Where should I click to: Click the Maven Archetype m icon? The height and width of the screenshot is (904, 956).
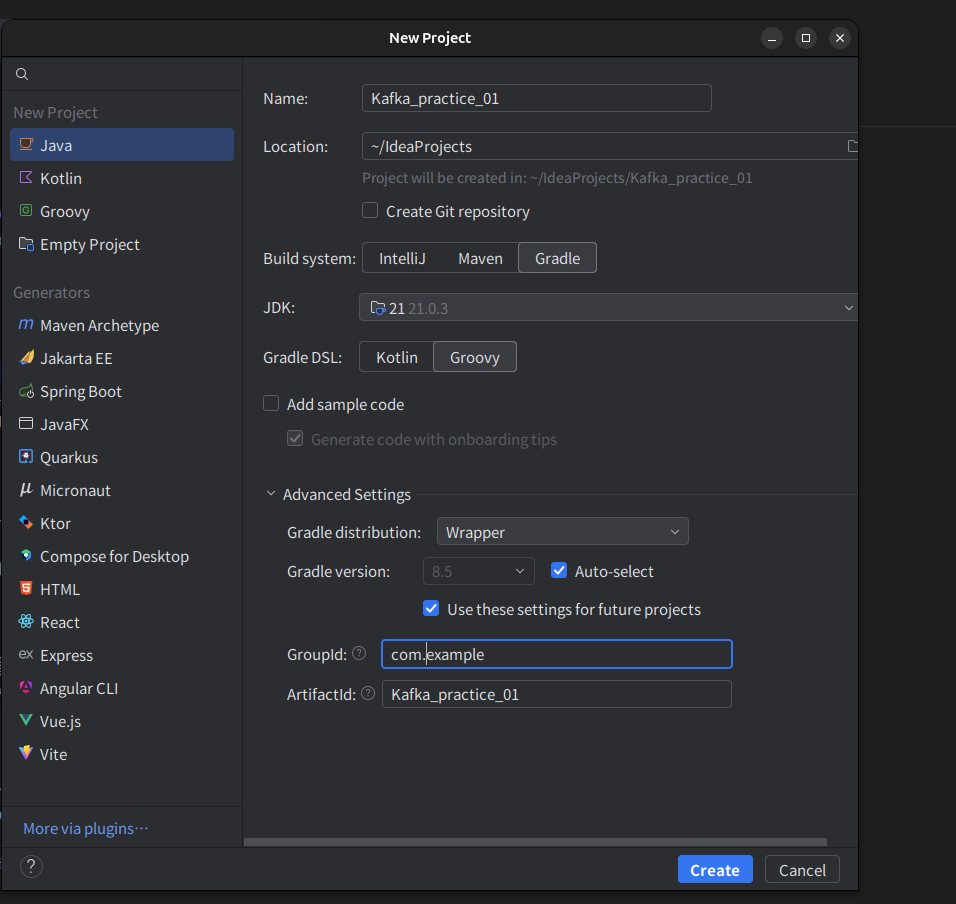coord(26,324)
